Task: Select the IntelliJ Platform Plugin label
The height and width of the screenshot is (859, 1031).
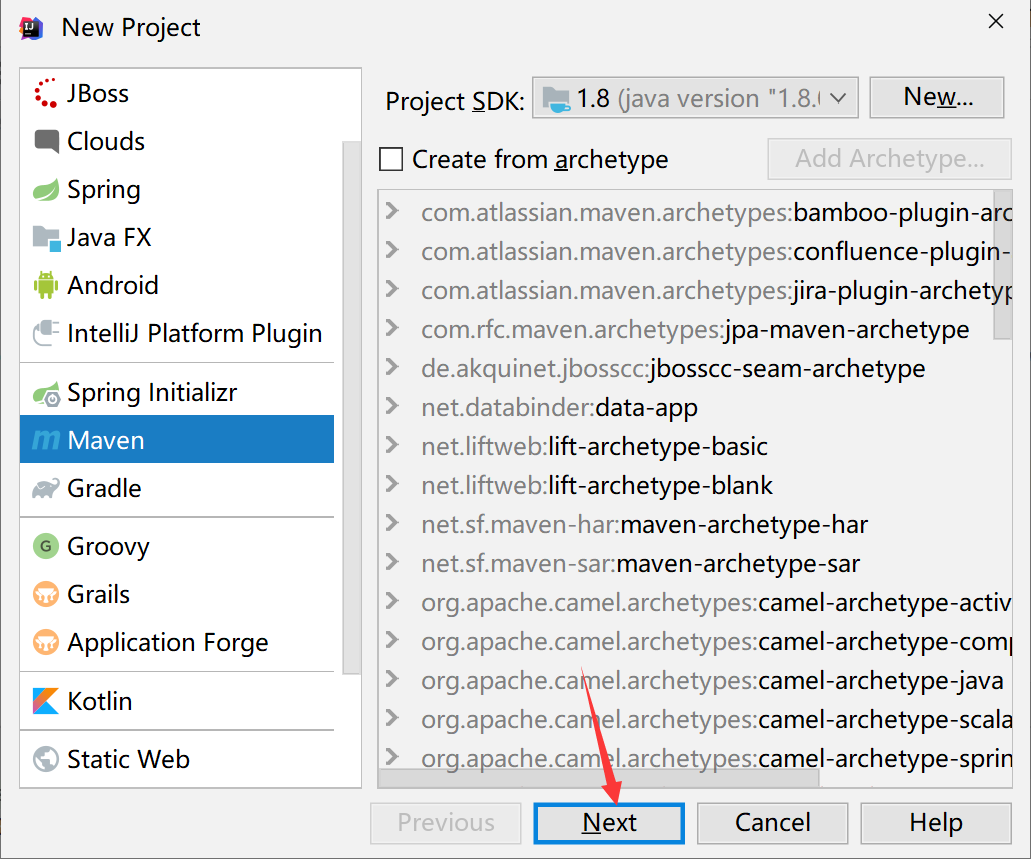Action: (x=195, y=333)
